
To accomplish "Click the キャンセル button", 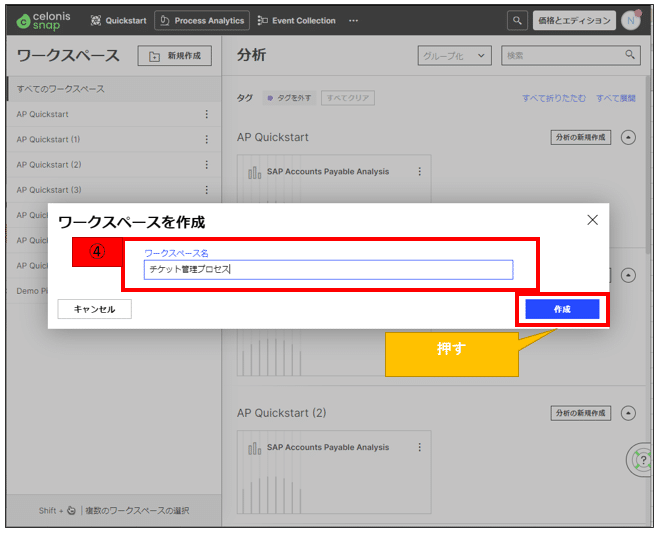I will click(x=95, y=309).
